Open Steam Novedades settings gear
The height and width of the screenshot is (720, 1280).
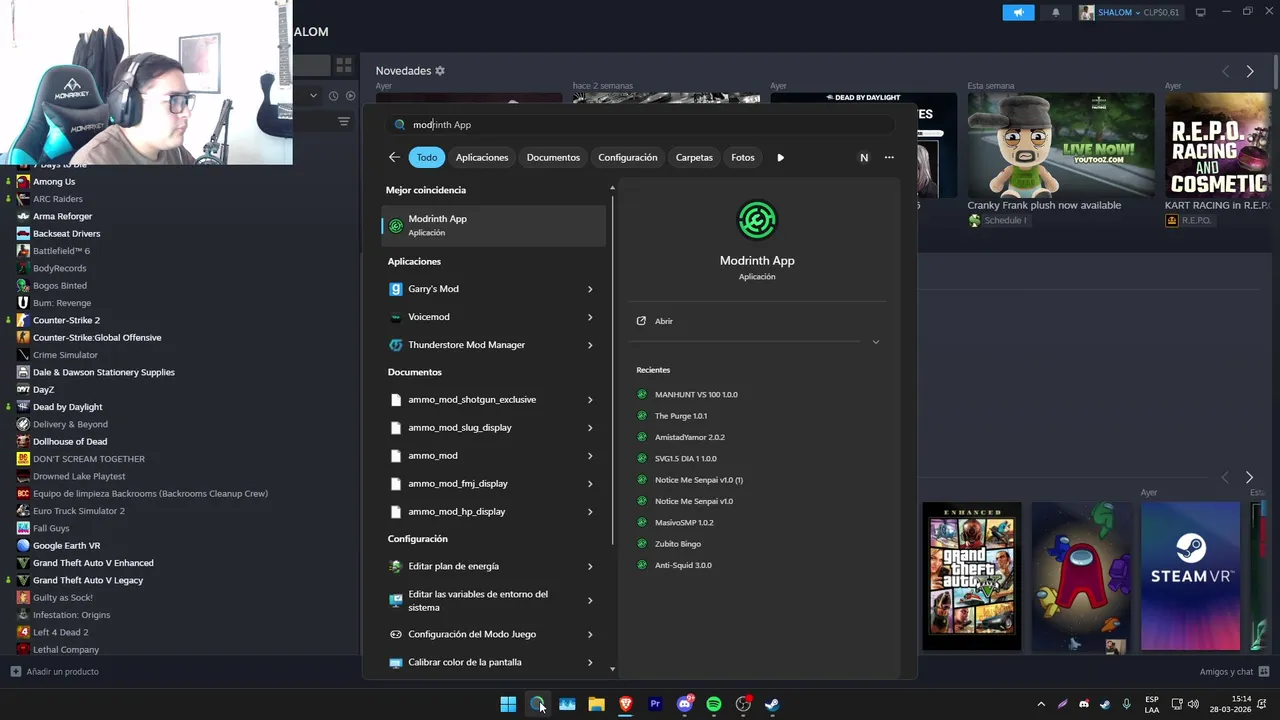pyautogui.click(x=440, y=71)
